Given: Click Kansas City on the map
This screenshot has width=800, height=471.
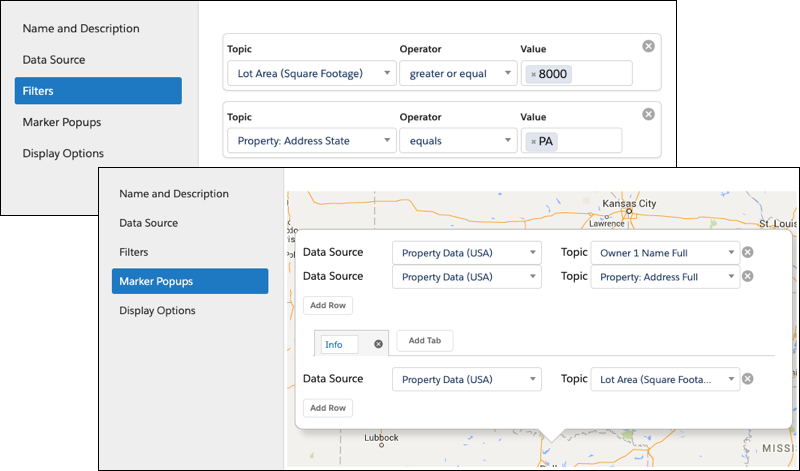Looking at the screenshot, I should coord(629,204).
